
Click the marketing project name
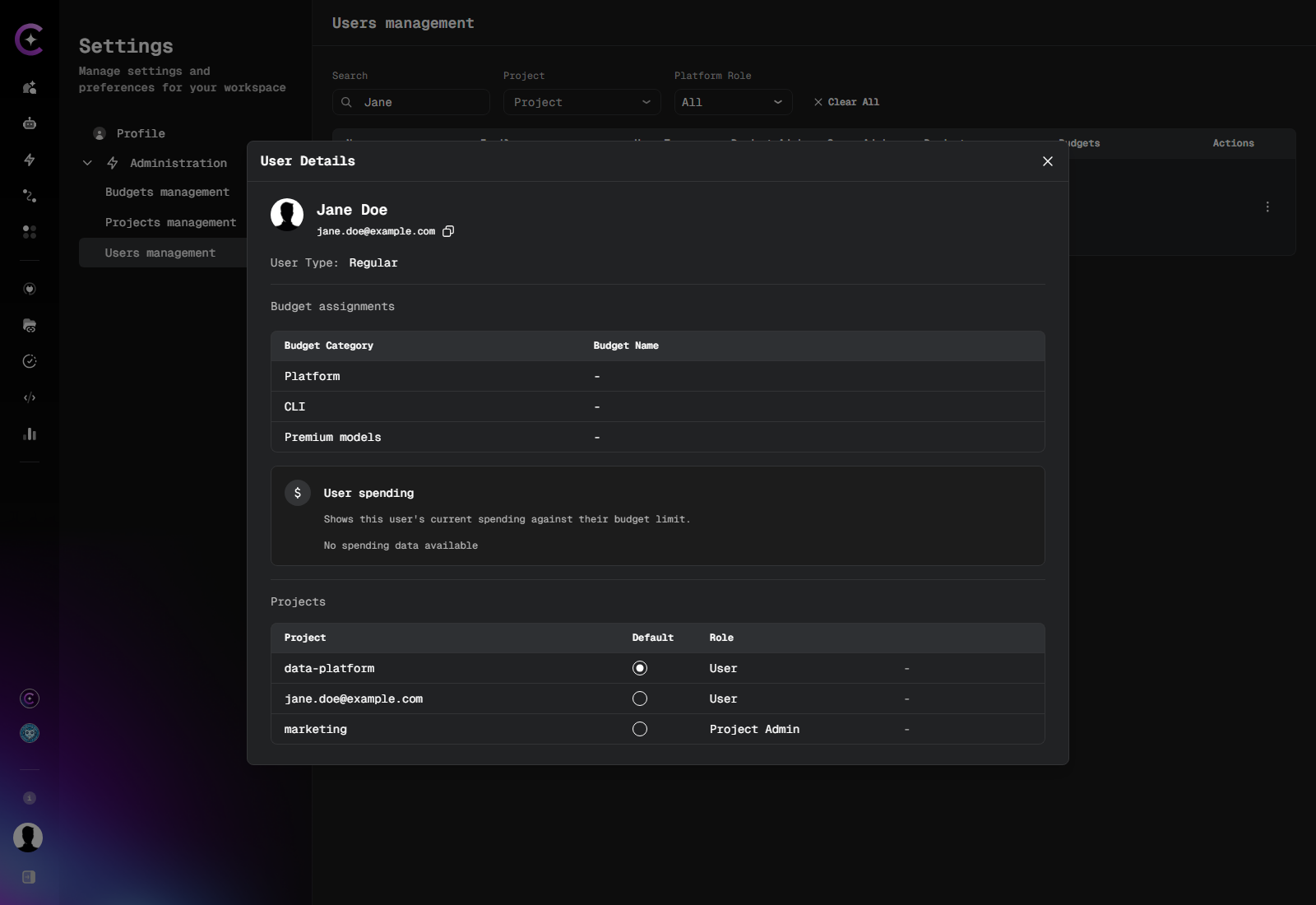pyautogui.click(x=315, y=729)
